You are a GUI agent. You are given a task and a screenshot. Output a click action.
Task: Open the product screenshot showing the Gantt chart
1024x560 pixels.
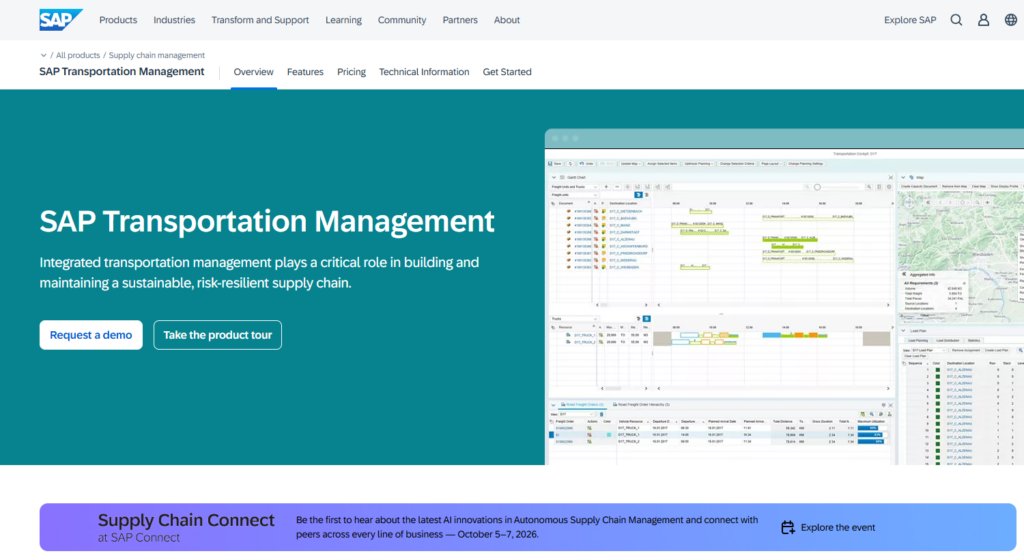[784, 297]
